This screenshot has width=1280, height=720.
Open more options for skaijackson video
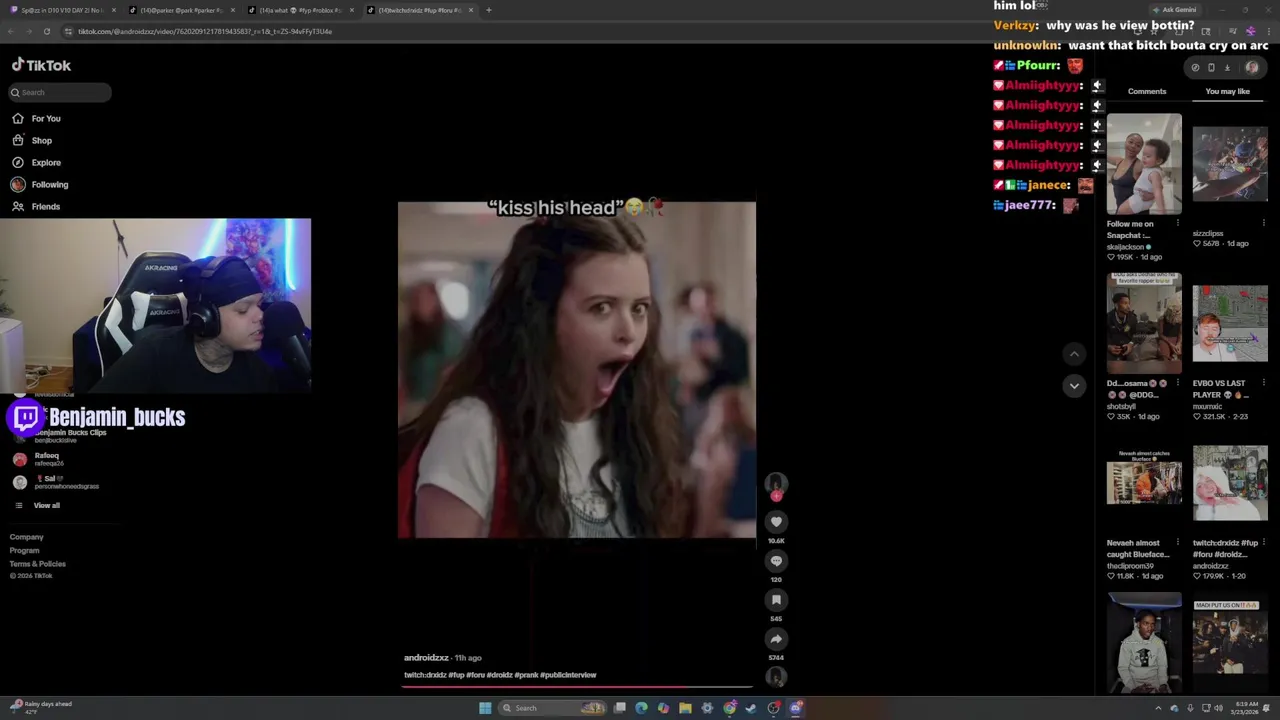[x=1178, y=224]
